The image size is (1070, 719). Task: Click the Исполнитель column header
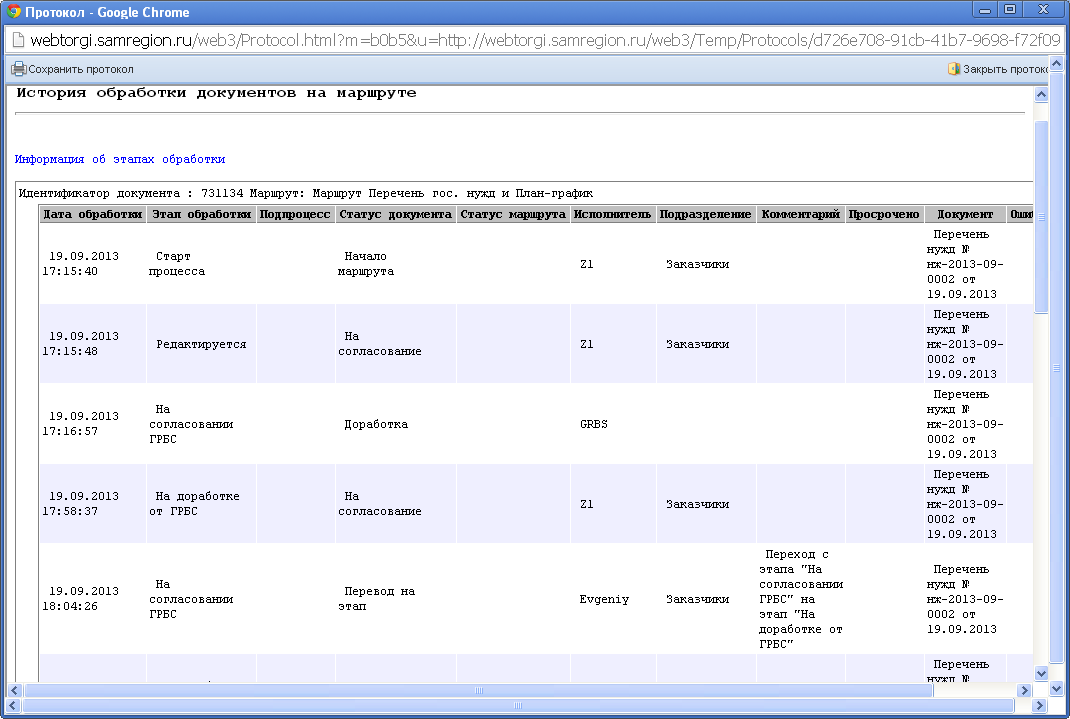613,214
